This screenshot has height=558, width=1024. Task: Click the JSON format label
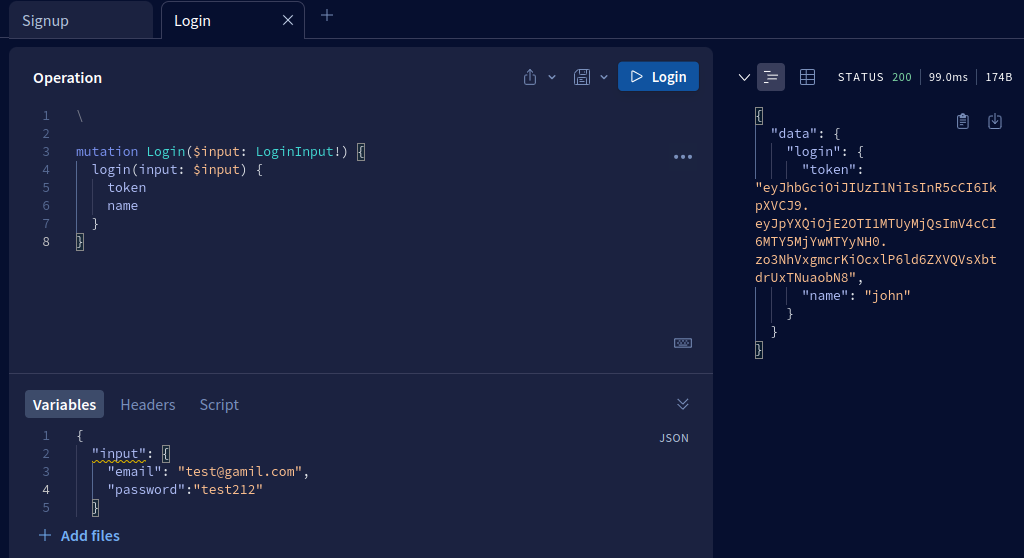674,438
